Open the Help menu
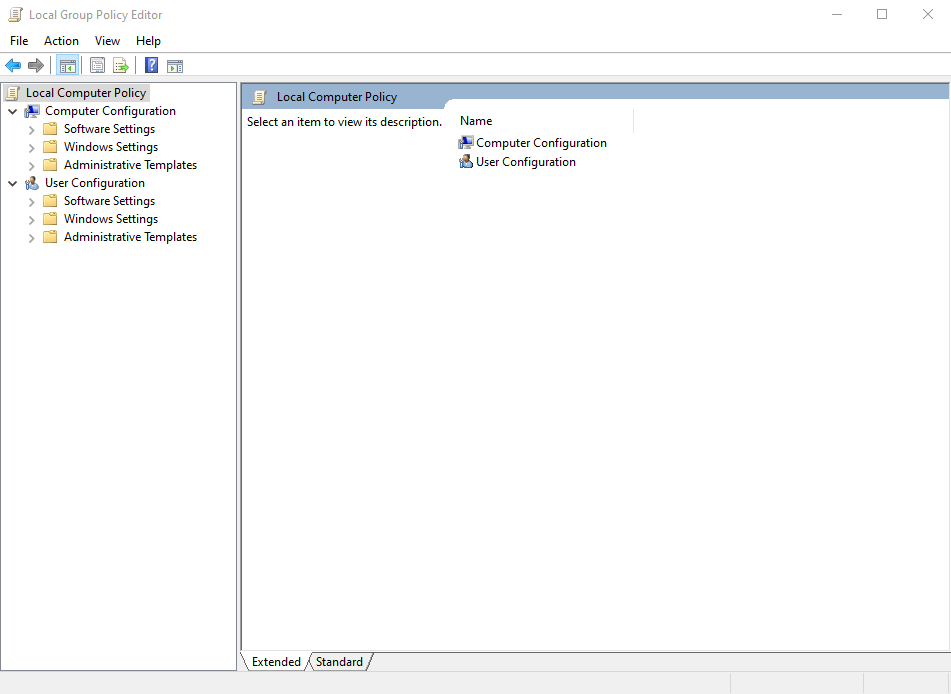 148,41
